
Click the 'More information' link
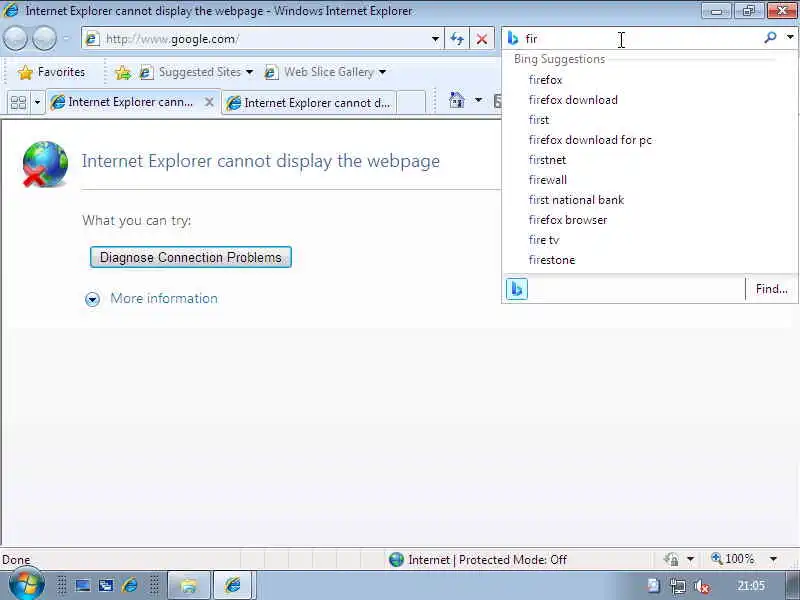[x=164, y=298]
